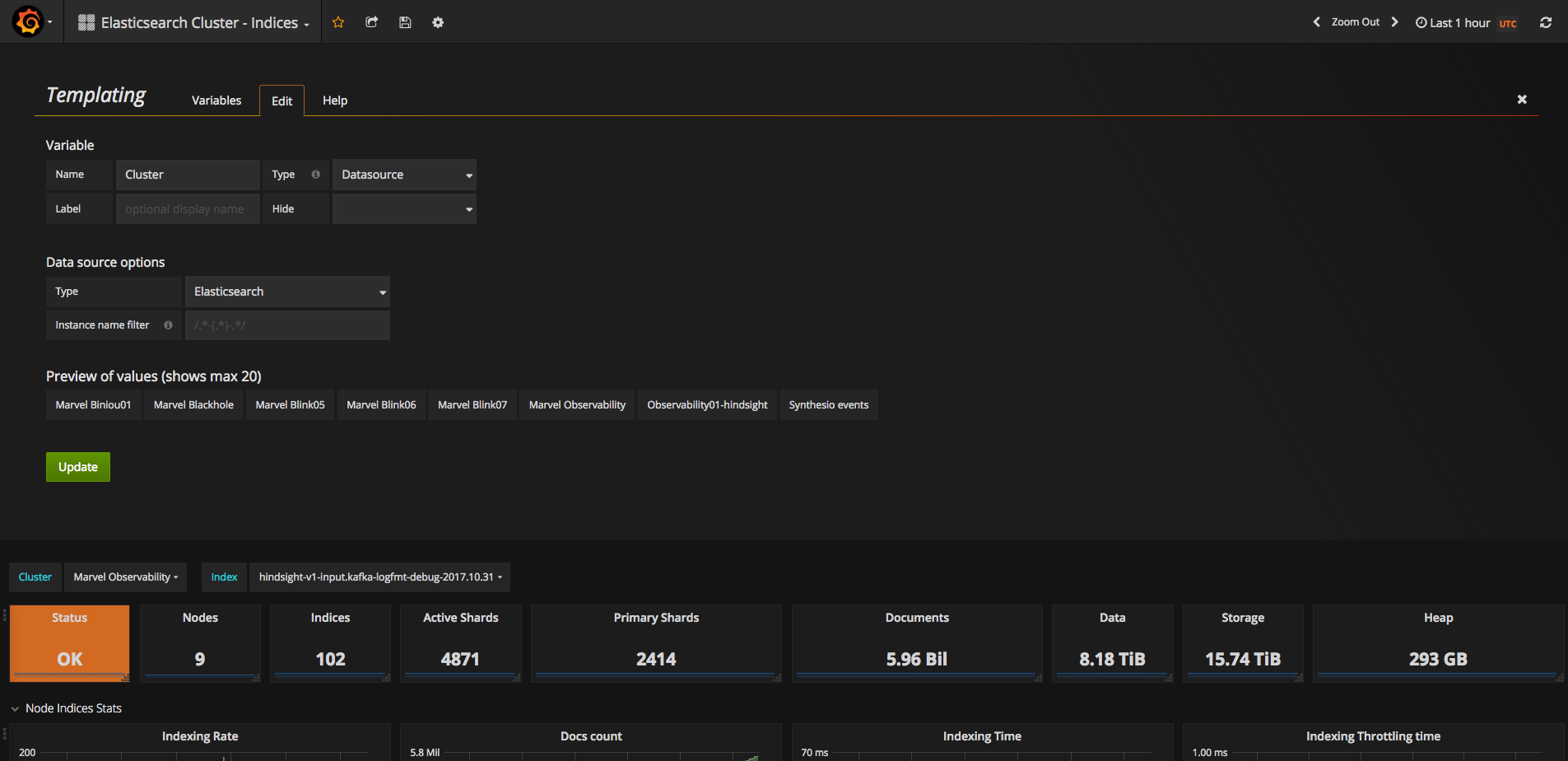Switch to the Edit tab
Screen dimensions: 1568x761
[x=281, y=100]
